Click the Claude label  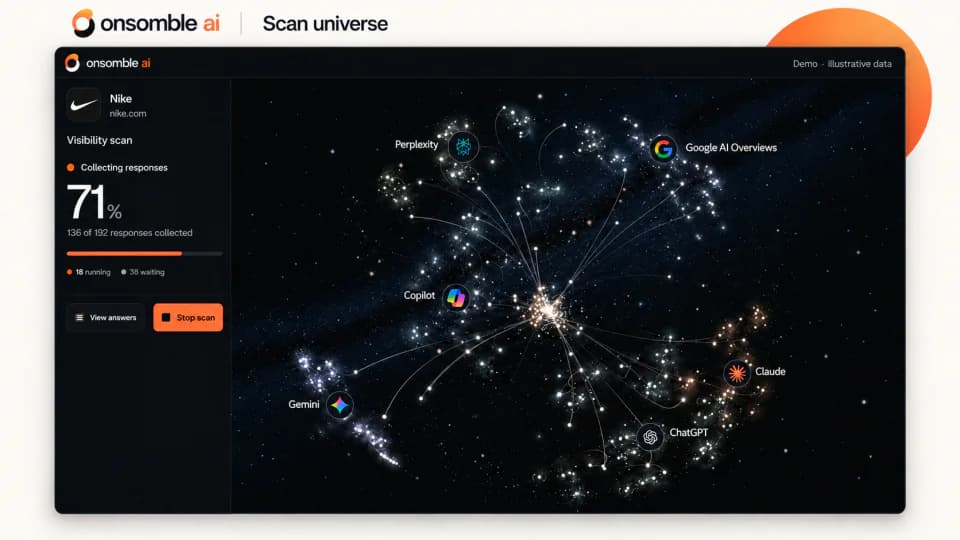770,372
